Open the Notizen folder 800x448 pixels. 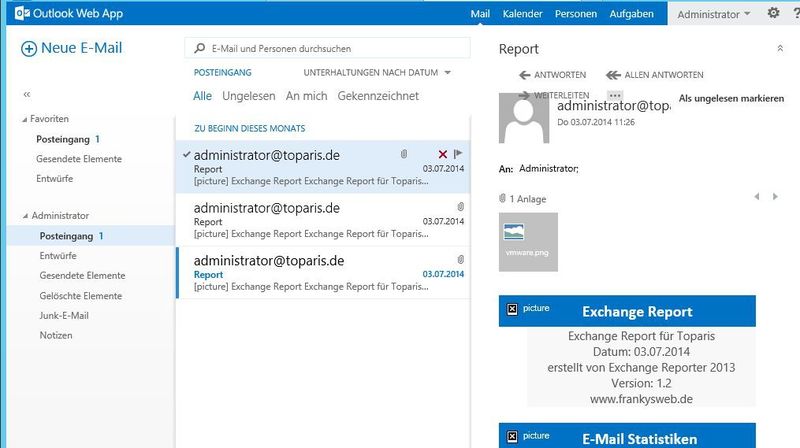(56, 335)
